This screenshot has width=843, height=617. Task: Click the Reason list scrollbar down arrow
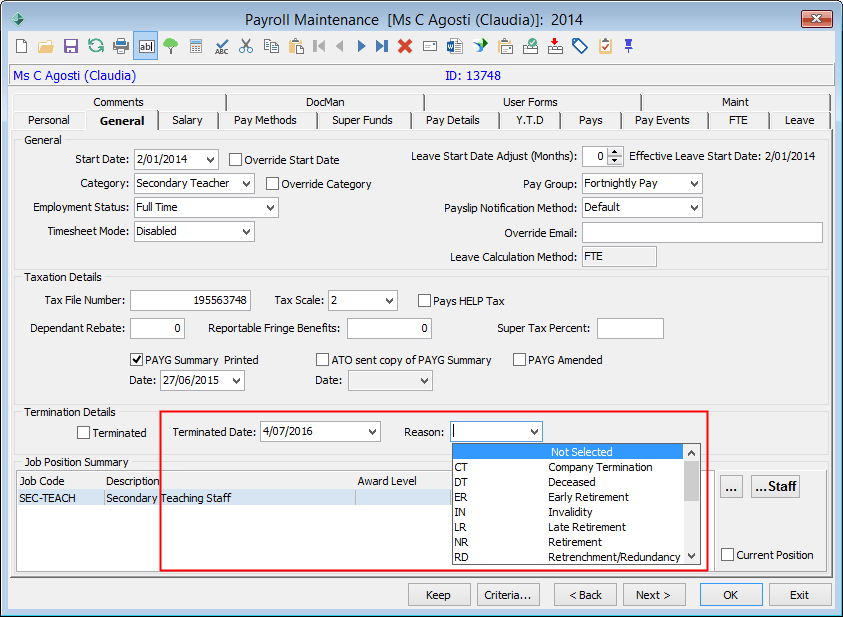691,556
